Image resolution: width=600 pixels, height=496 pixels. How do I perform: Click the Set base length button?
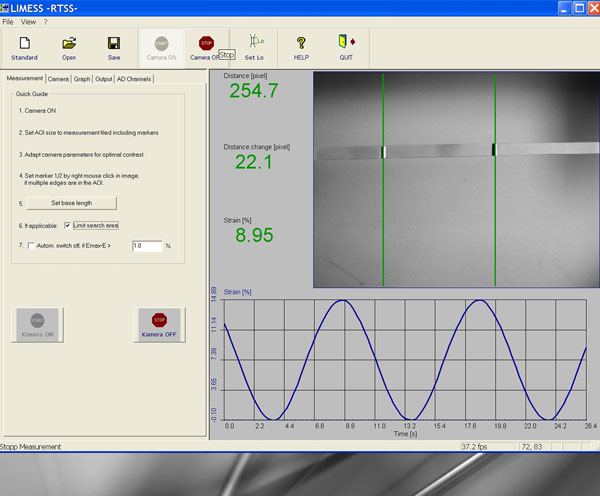pyautogui.click(x=71, y=203)
